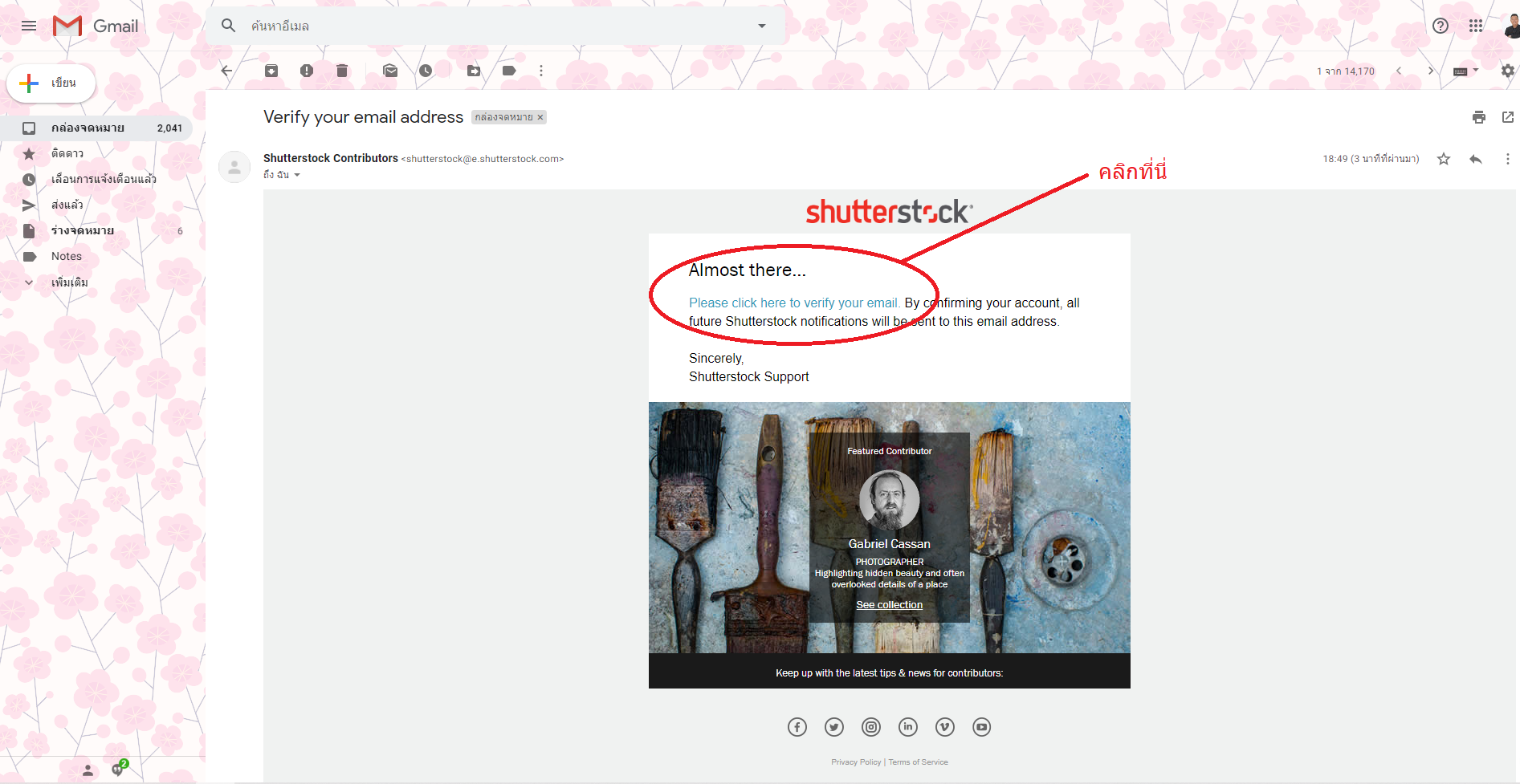The width and height of the screenshot is (1520, 784).
Task: Open Hangouts conversations icon with badge
Action: coord(119,769)
